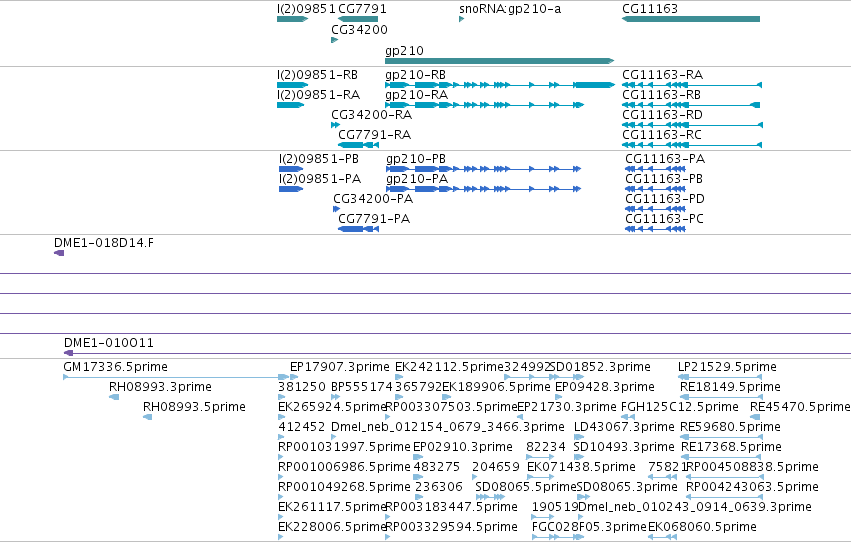The width and height of the screenshot is (851, 542).
Task: Click the gp210-RB transcript glyph
Action: (500, 85)
